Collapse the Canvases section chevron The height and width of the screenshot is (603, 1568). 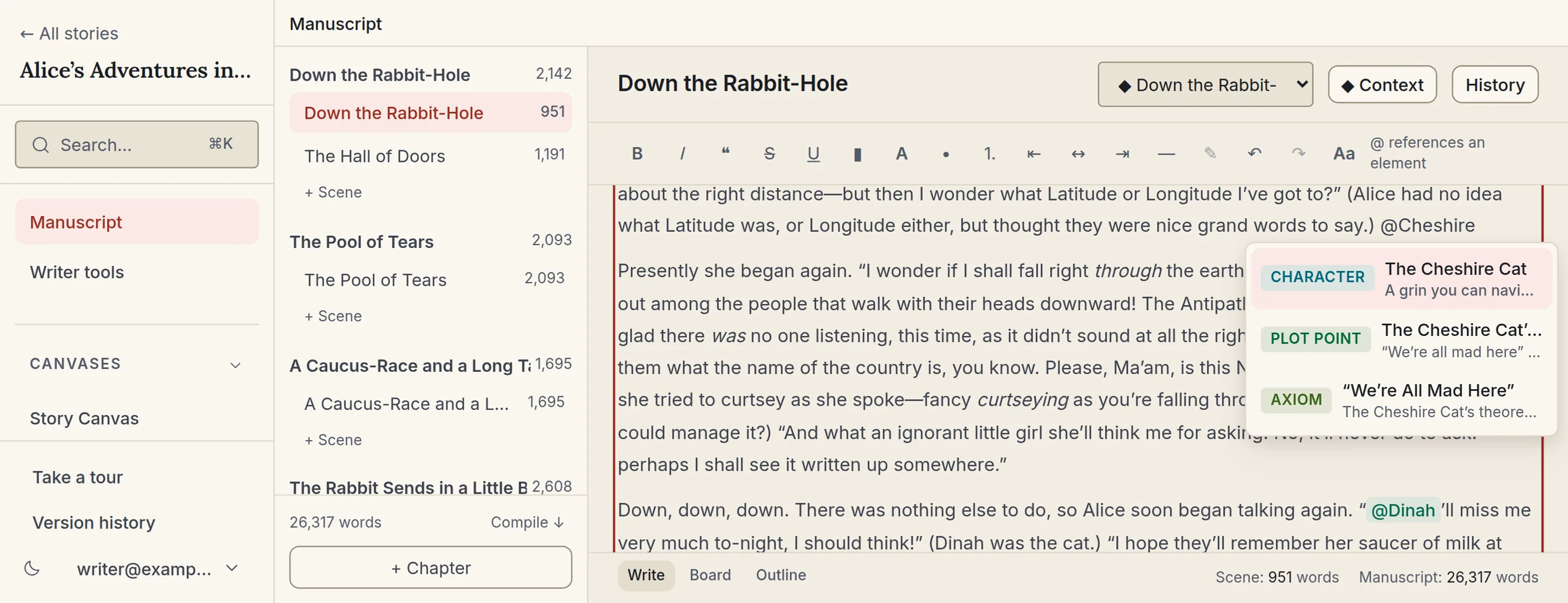click(x=235, y=365)
